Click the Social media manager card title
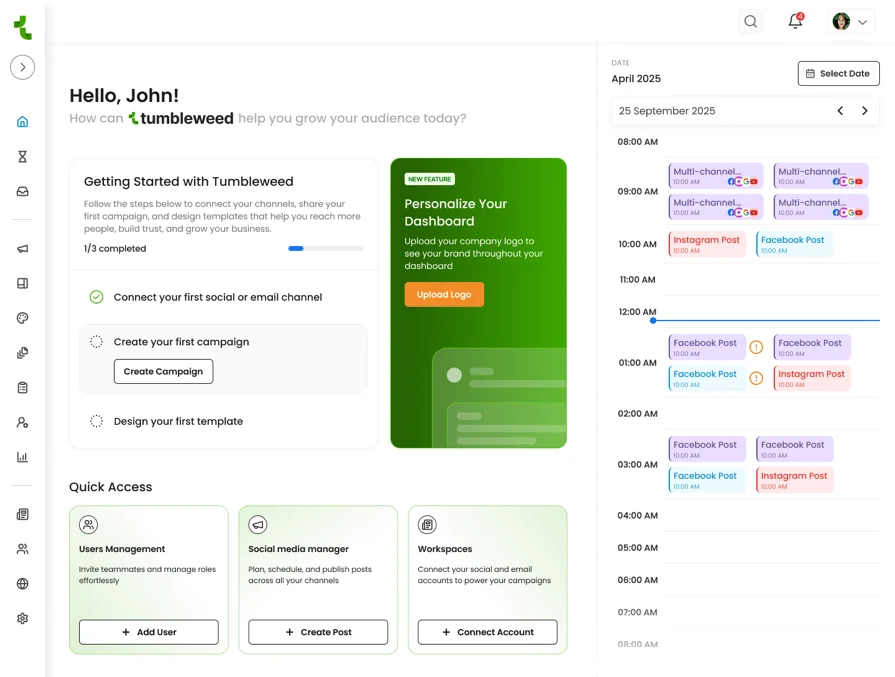895x677 pixels. (299, 549)
